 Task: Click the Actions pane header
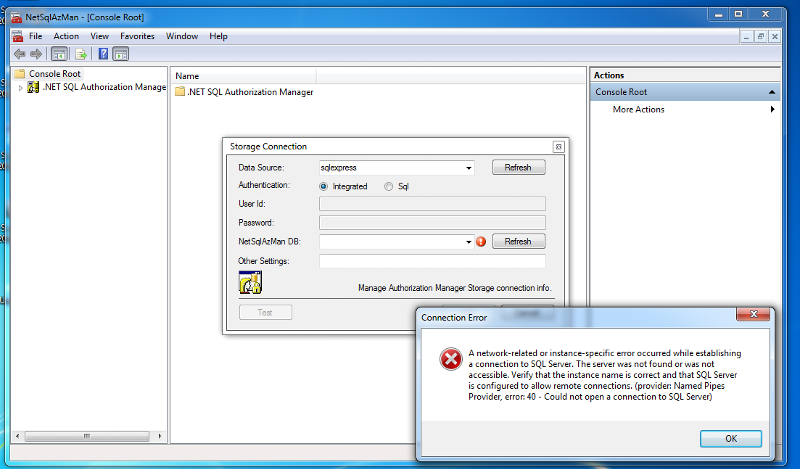[x=685, y=75]
